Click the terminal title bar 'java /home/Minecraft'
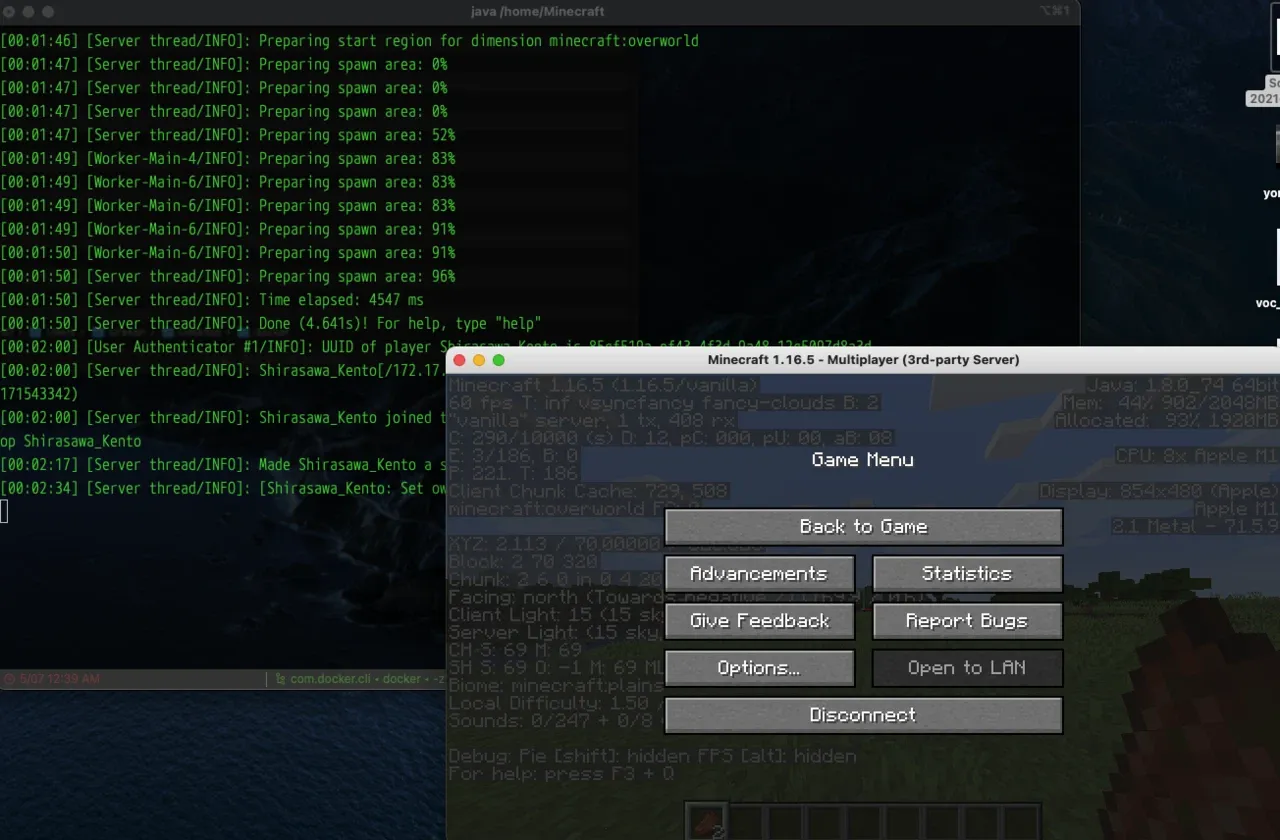Viewport: 1280px width, 840px height. [x=538, y=12]
